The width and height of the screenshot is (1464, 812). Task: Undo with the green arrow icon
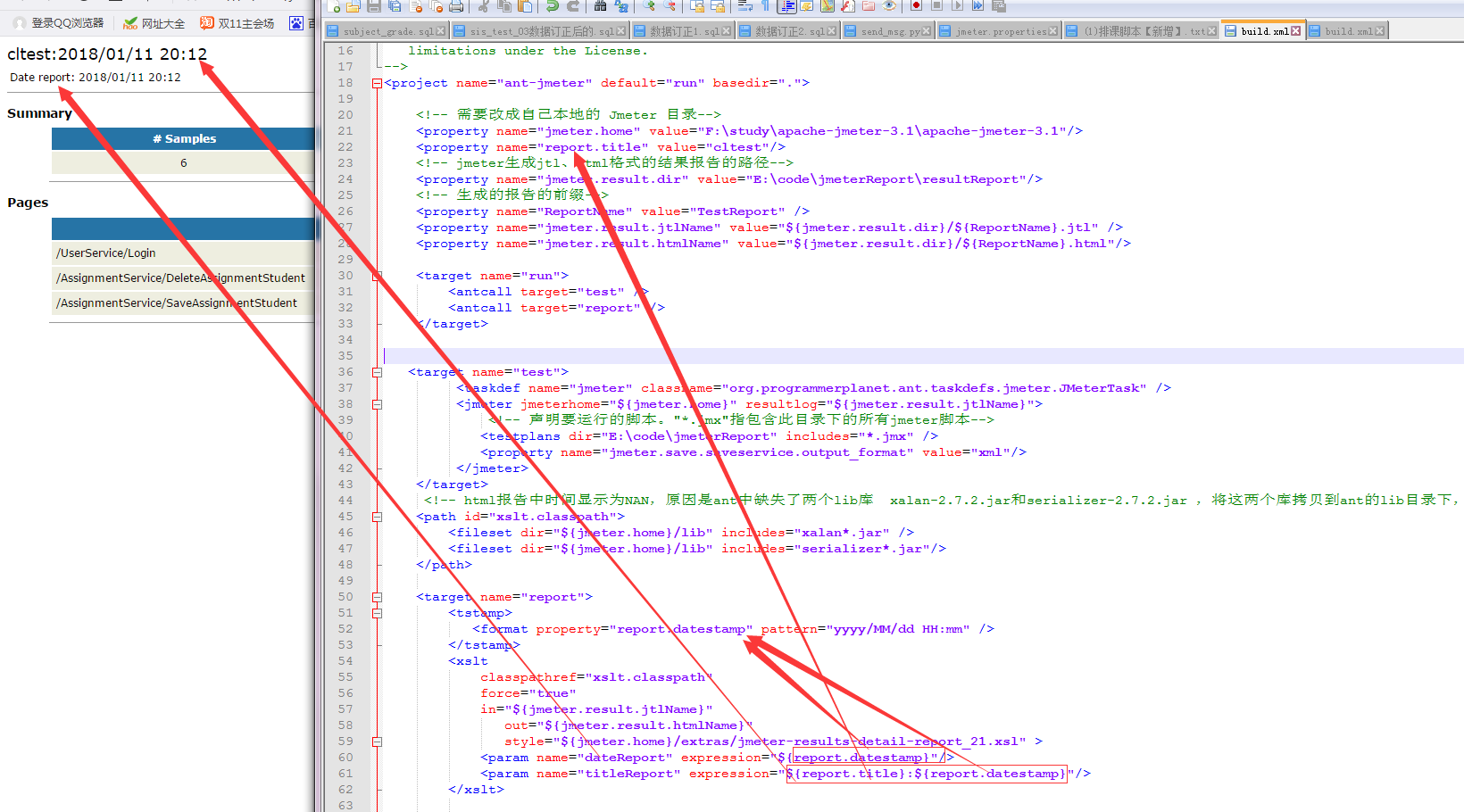(x=552, y=5)
